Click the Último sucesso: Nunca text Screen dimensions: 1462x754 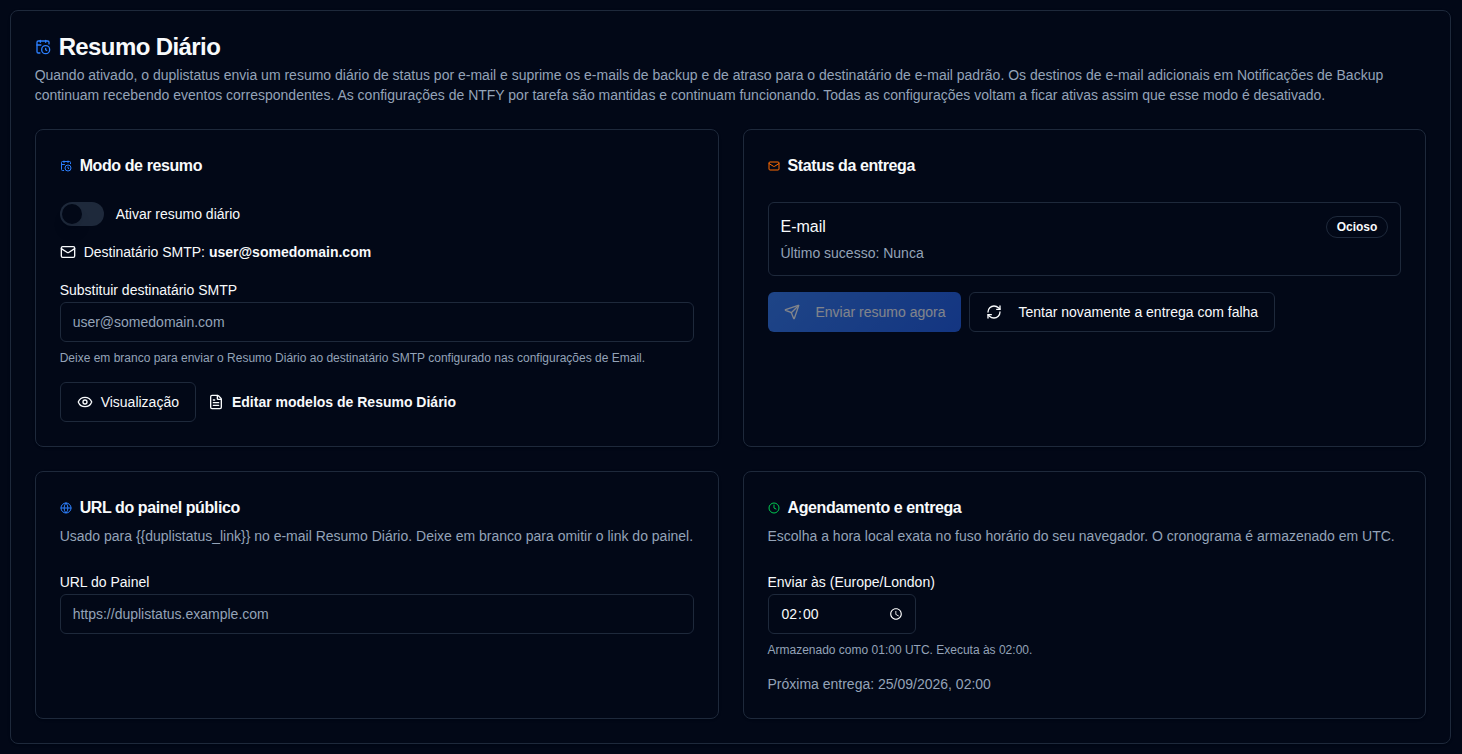(852, 253)
